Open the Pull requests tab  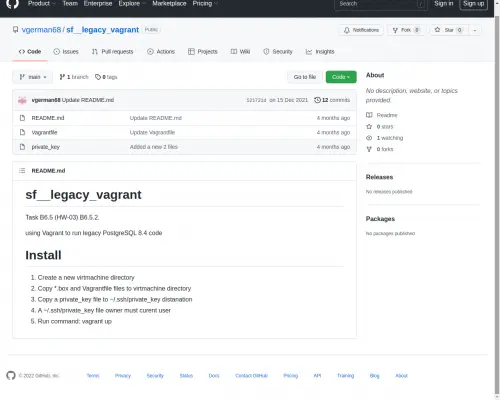coord(112,52)
